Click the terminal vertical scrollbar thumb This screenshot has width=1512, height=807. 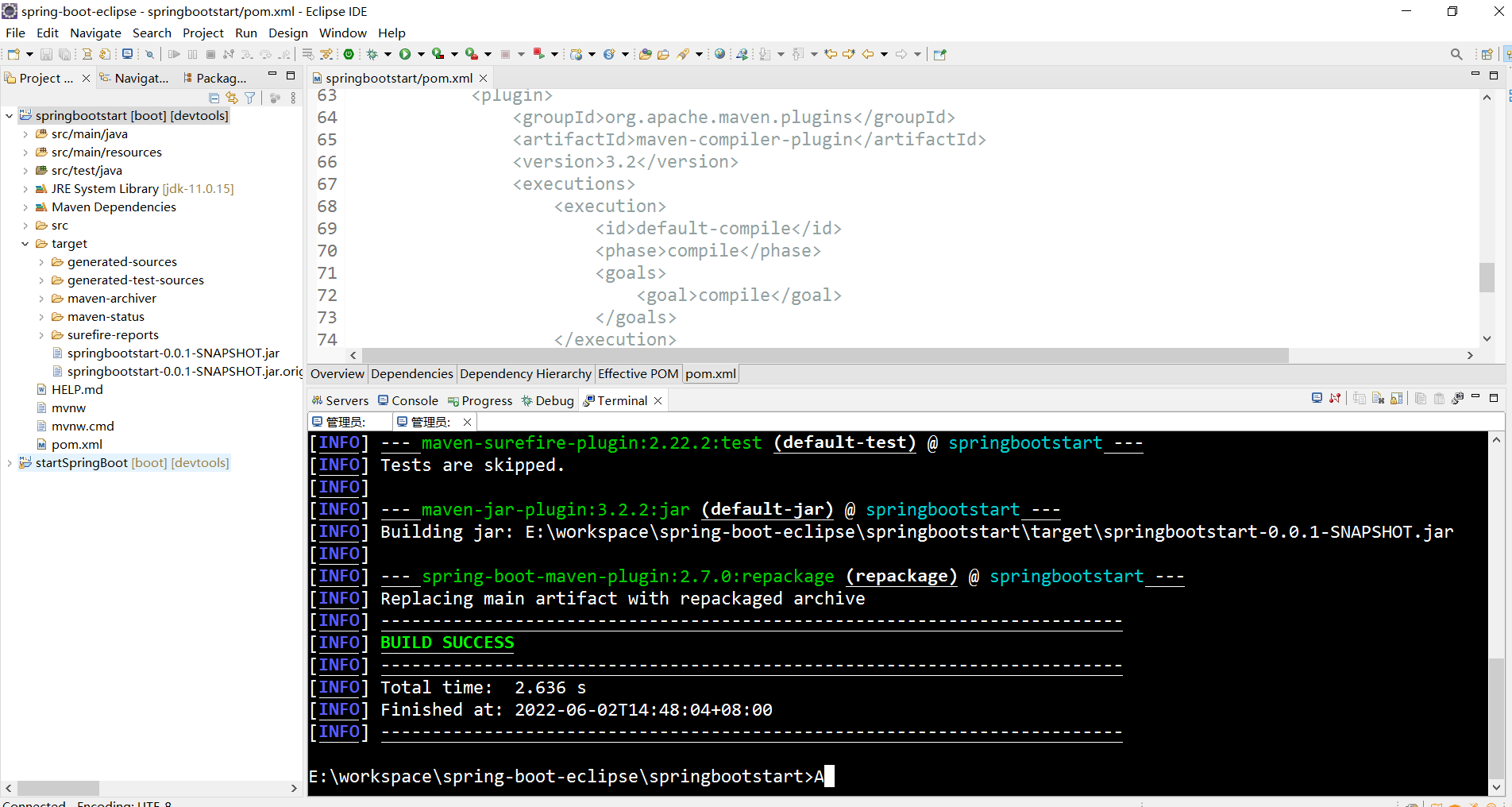click(x=1496, y=719)
